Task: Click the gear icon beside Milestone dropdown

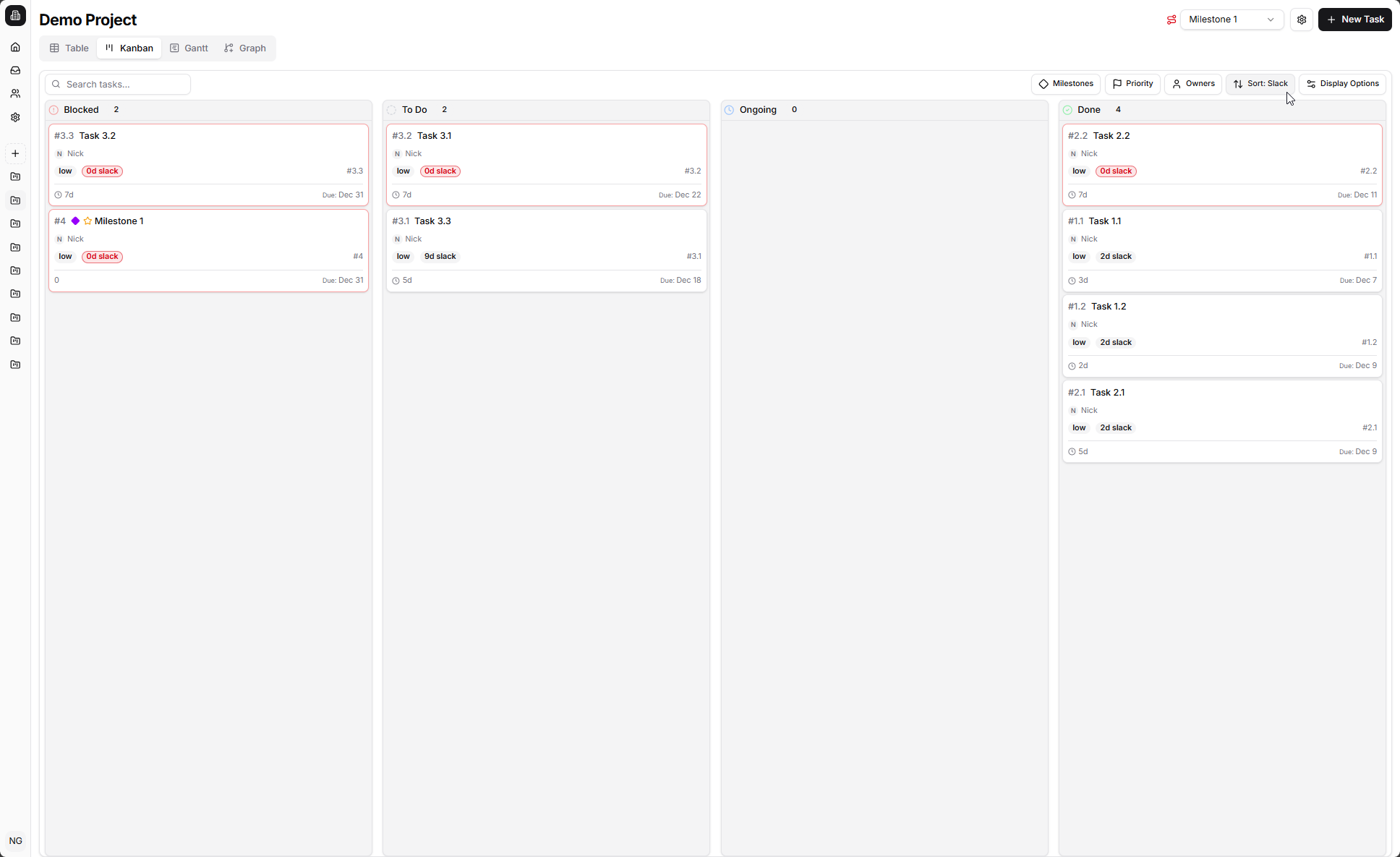Action: pos(1302,20)
